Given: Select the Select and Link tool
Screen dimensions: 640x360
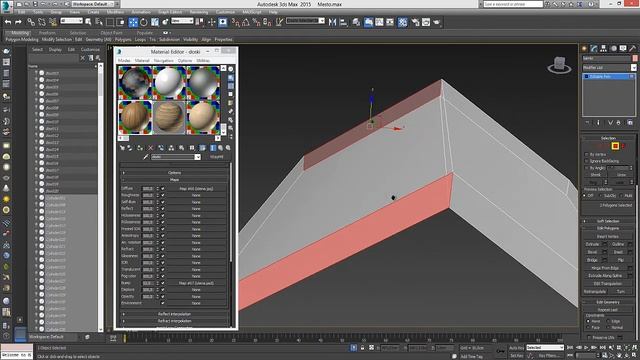Looking at the screenshot, I should [31, 22].
